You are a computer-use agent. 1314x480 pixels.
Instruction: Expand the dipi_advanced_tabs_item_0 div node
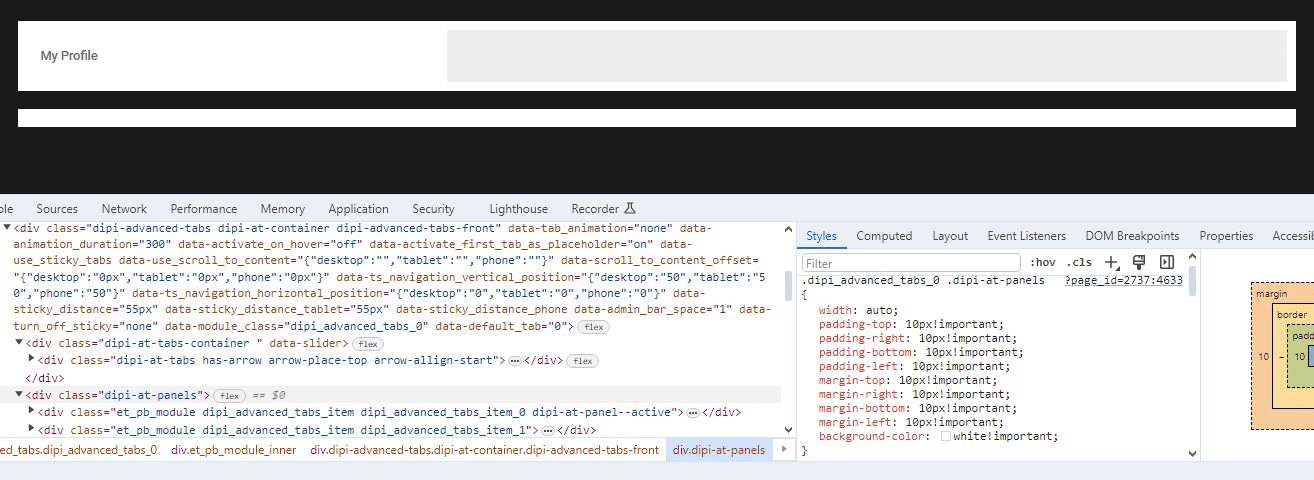click(32, 412)
